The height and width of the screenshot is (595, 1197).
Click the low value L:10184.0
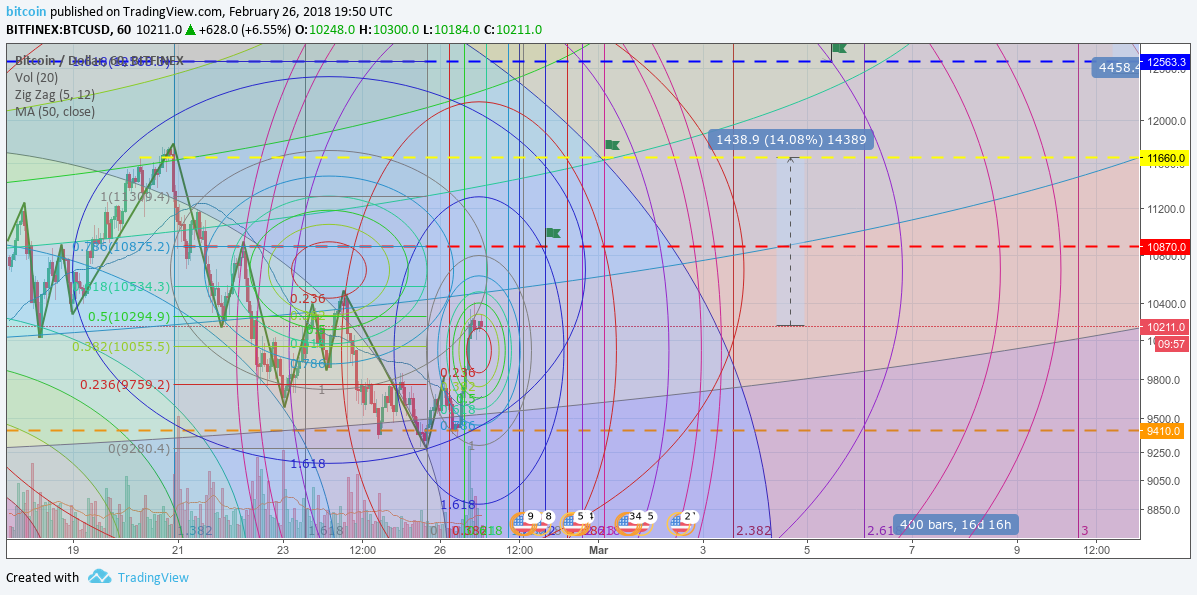coord(451,30)
